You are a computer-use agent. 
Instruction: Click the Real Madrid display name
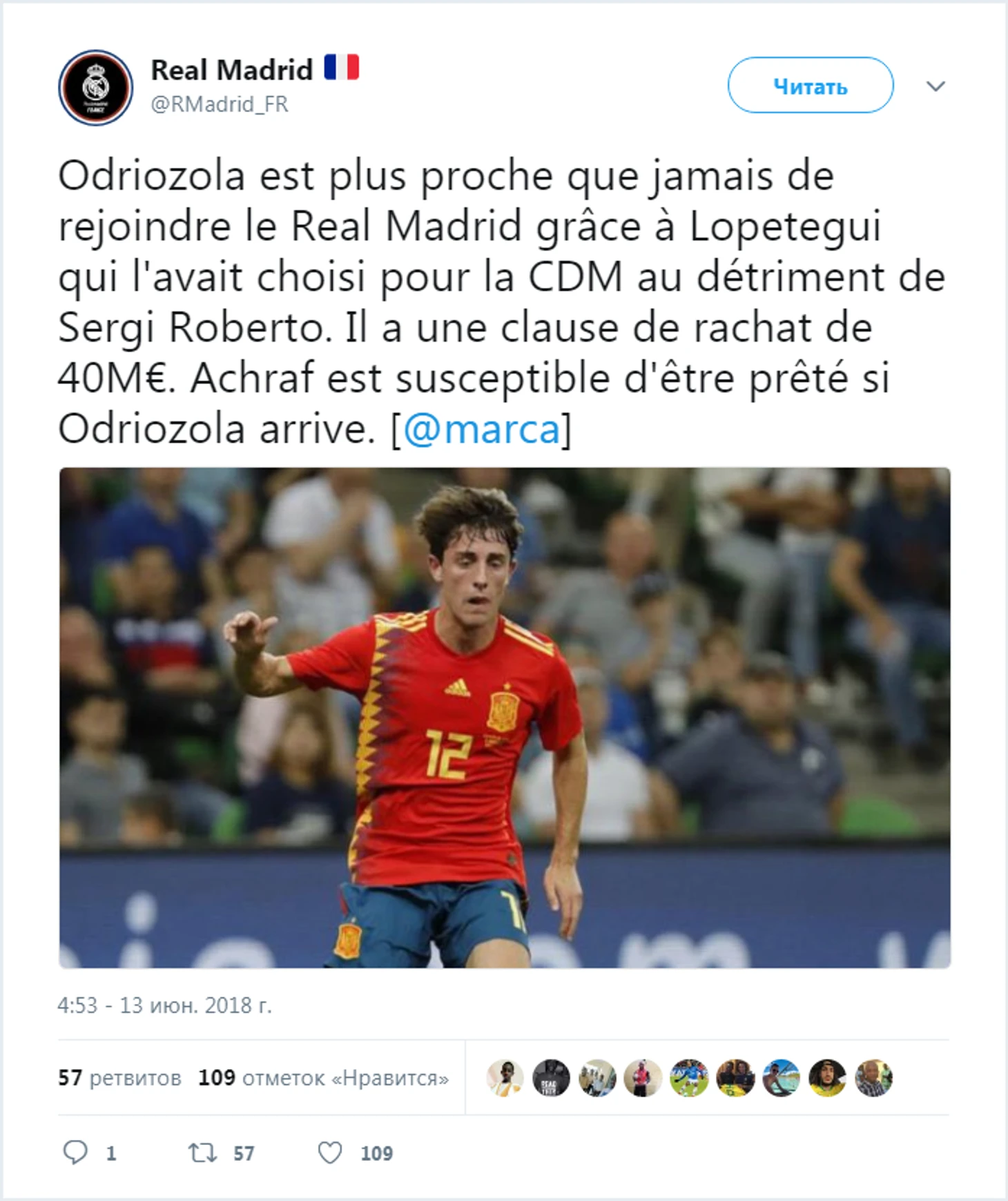pos(232,70)
